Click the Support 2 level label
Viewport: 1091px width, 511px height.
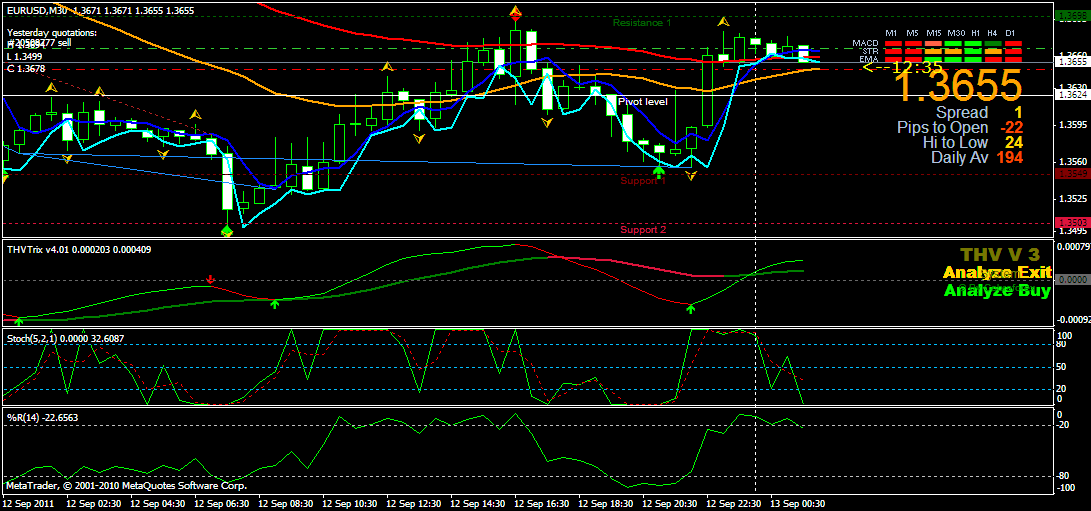coord(644,230)
